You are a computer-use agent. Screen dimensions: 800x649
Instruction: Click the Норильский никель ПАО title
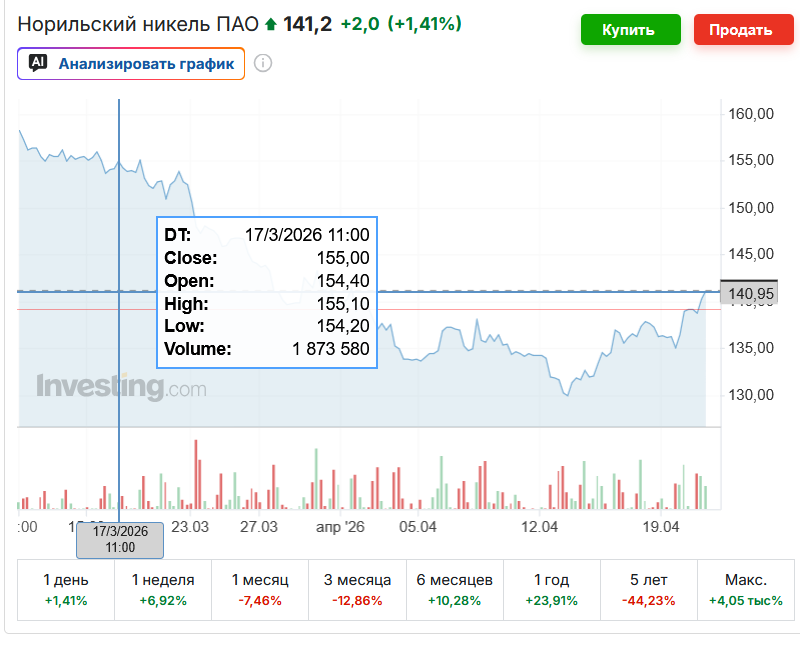pos(138,24)
